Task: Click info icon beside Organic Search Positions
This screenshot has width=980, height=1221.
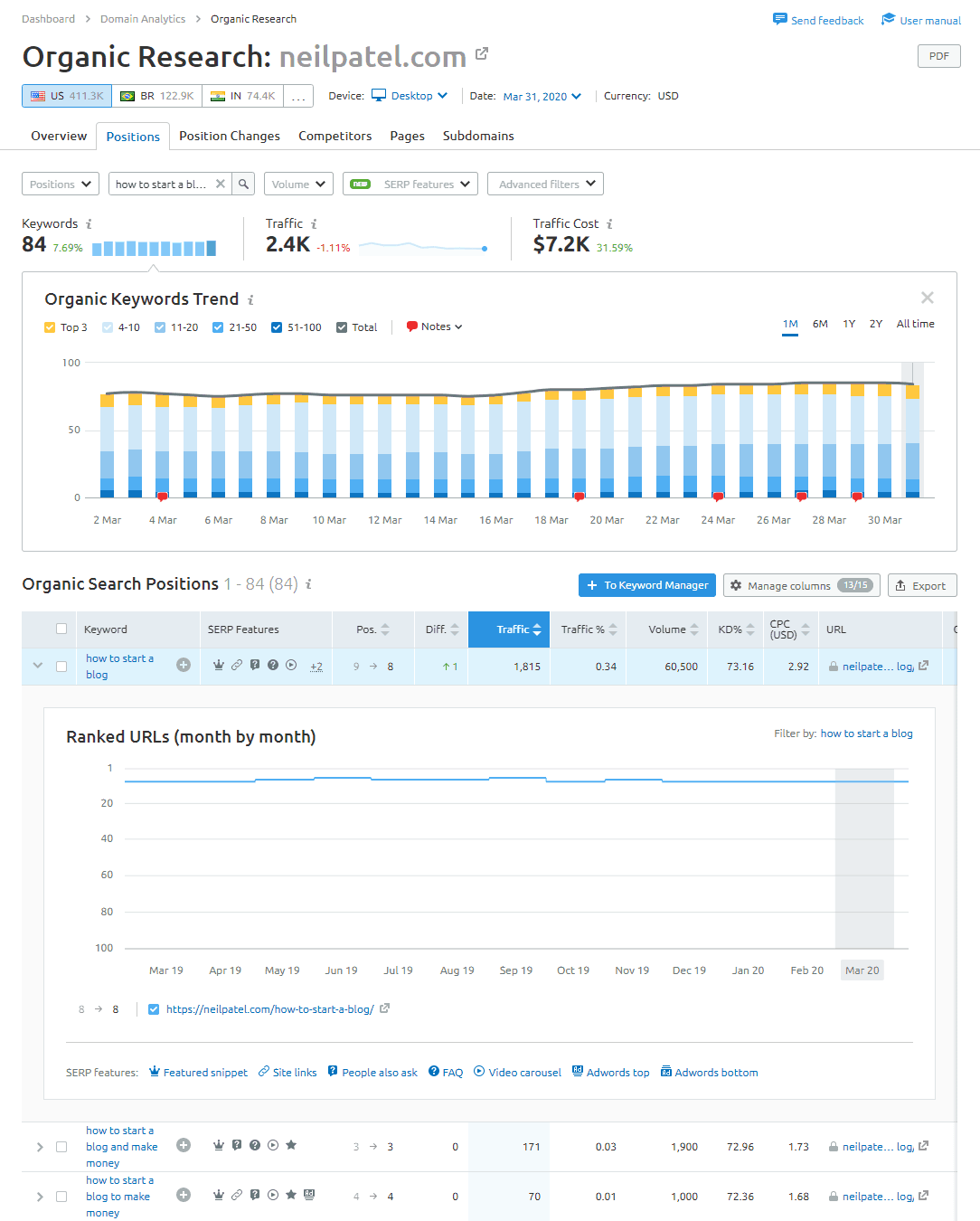Action: [308, 584]
